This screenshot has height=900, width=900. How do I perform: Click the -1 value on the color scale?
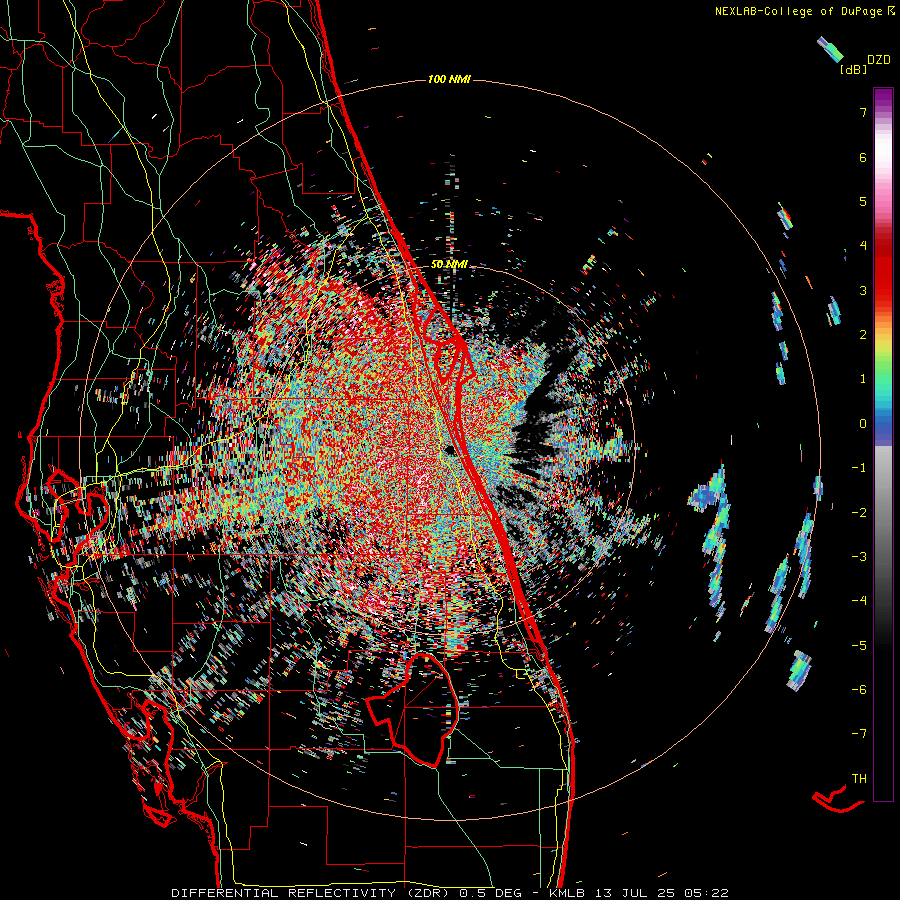pos(859,468)
